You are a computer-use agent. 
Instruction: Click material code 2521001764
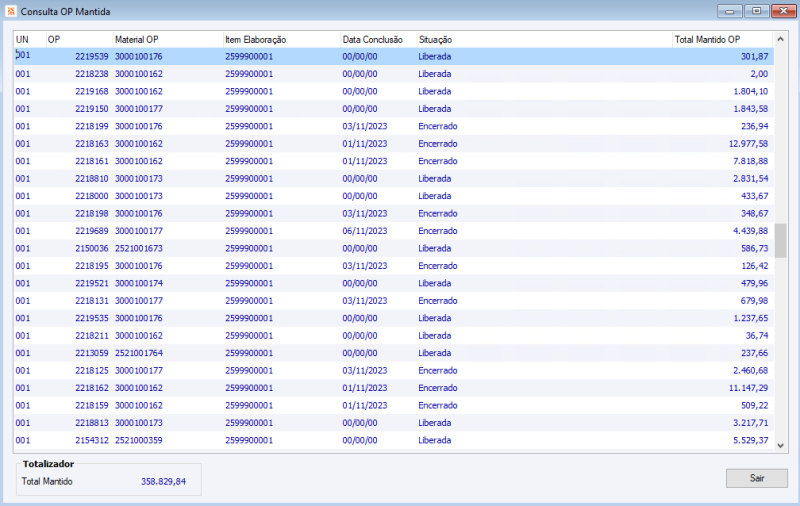(139, 353)
